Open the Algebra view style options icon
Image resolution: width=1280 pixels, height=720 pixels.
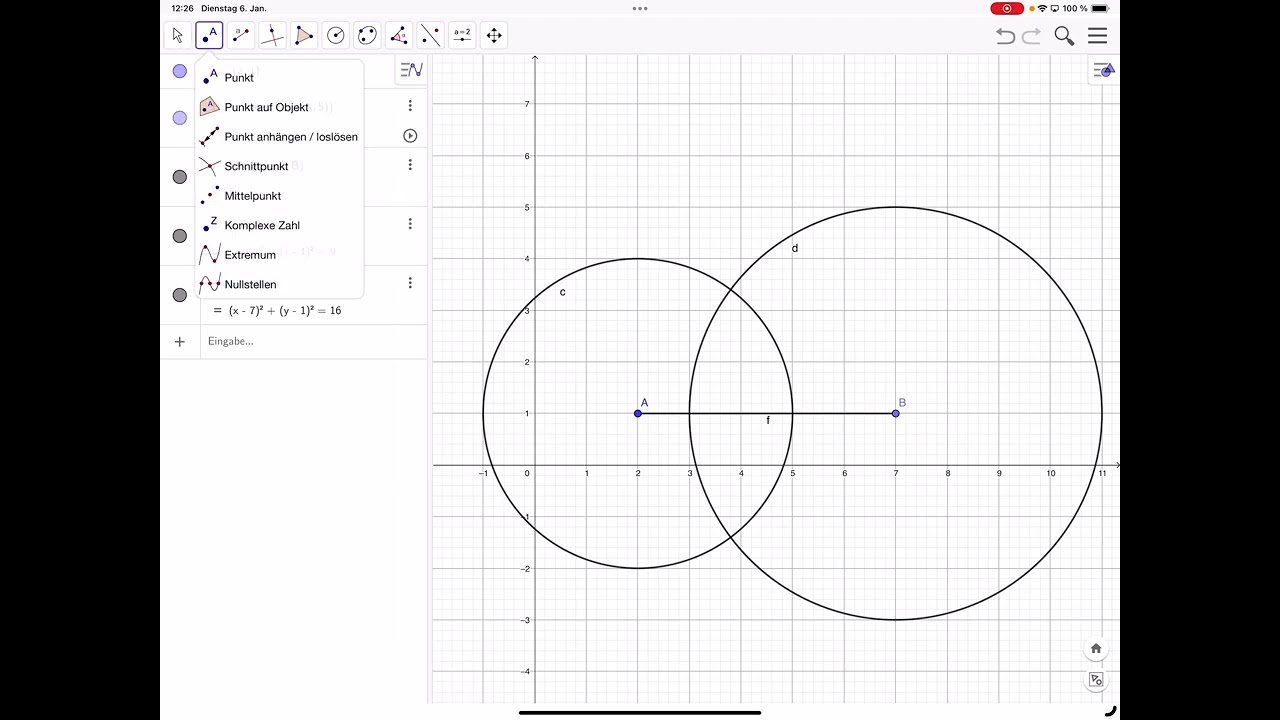411,70
